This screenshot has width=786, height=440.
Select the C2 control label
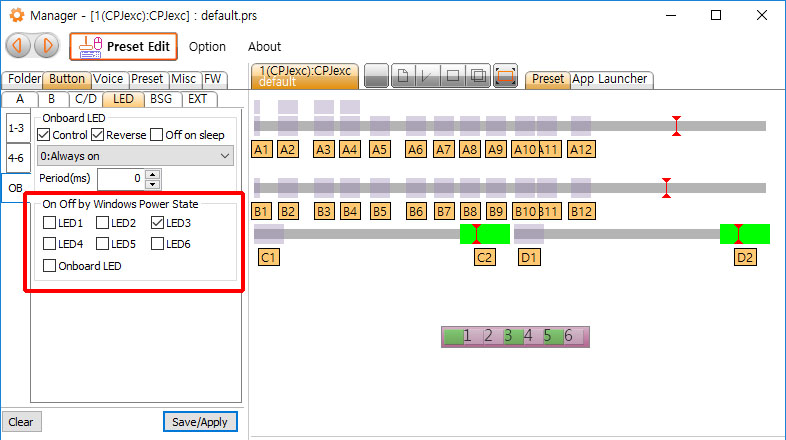coord(484,258)
